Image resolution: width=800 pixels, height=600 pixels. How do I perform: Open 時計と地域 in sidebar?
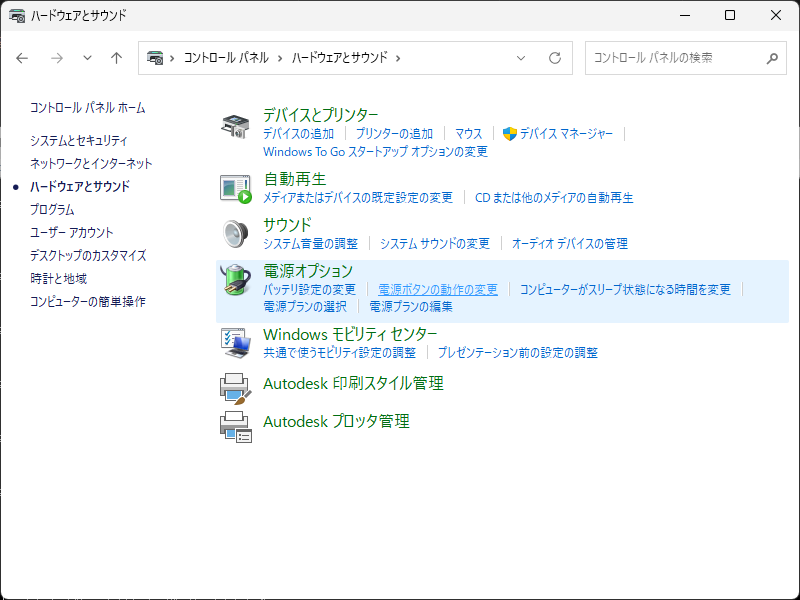point(59,278)
